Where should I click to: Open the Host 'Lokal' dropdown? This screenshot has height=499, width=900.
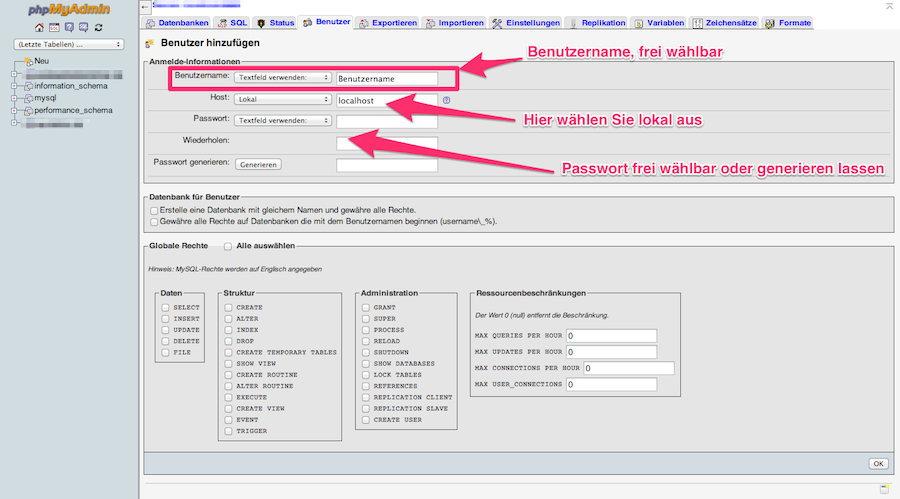[x=282, y=99]
